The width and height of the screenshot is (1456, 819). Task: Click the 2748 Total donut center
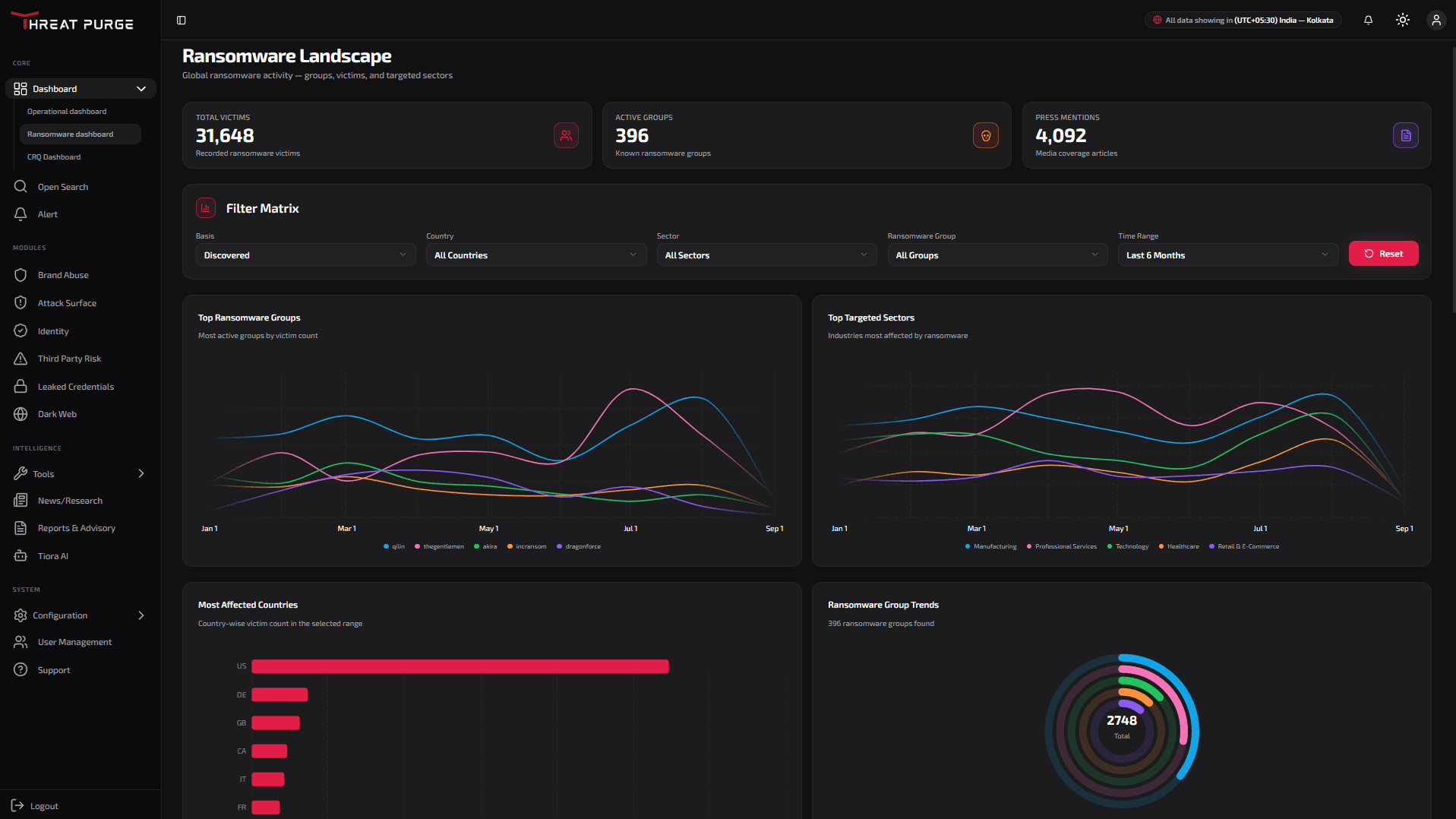pos(1122,726)
